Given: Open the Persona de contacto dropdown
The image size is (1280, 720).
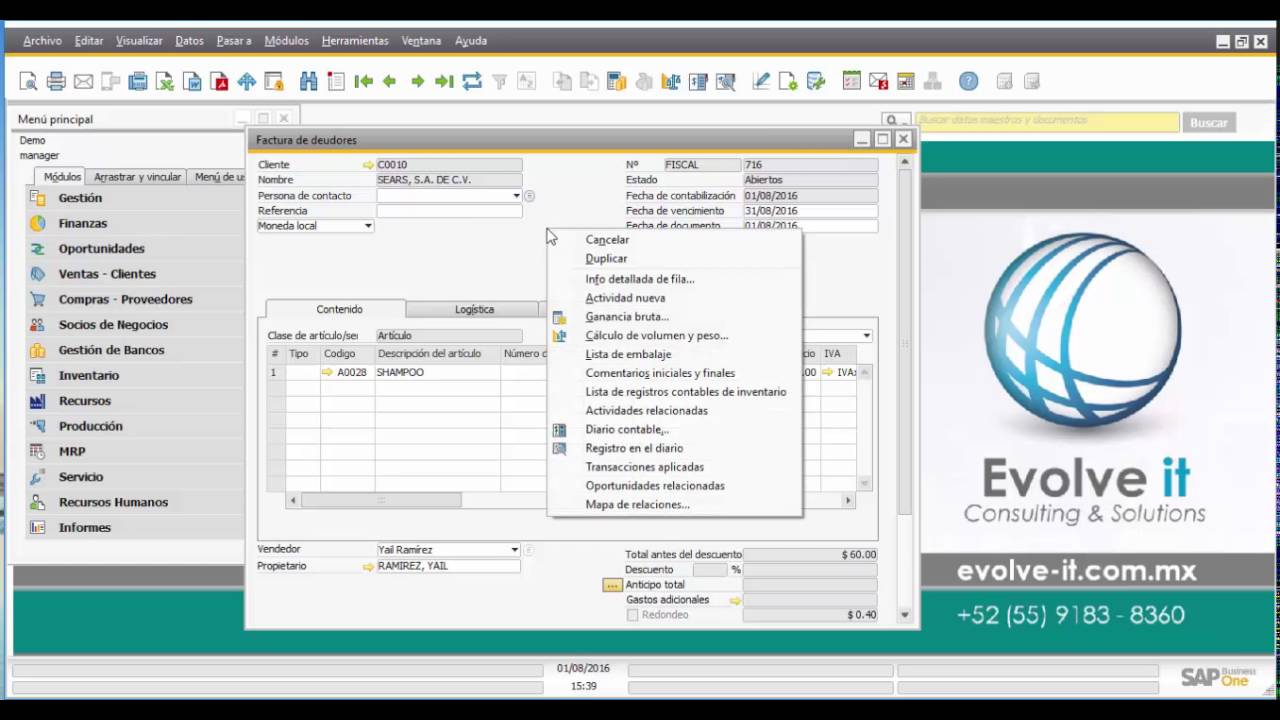Looking at the screenshot, I should coord(516,196).
